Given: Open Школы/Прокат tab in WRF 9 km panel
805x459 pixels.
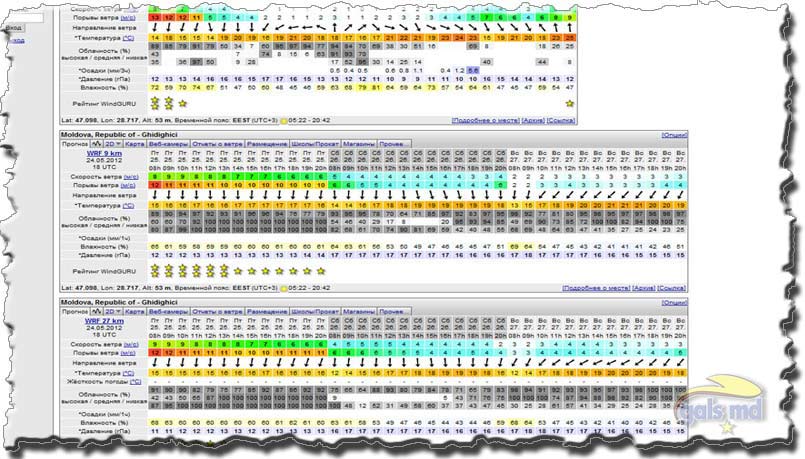Looking at the screenshot, I should click(315, 144).
